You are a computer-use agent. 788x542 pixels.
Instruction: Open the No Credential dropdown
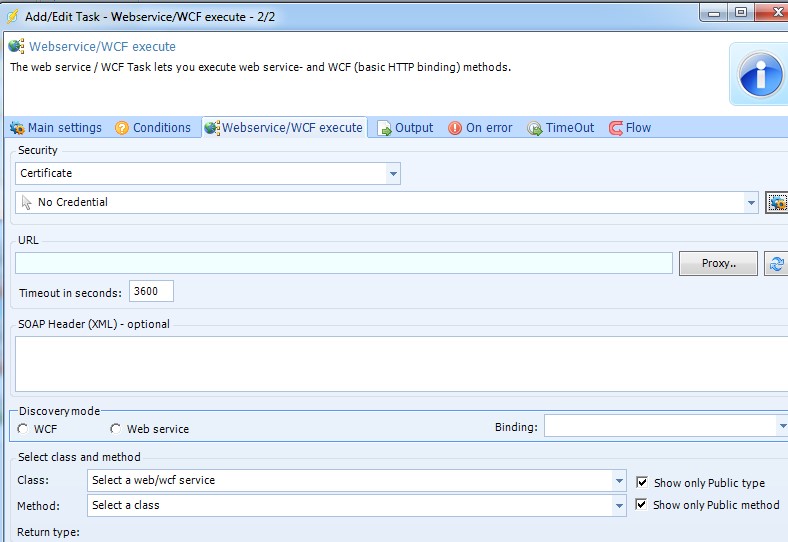[x=751, y=203]
